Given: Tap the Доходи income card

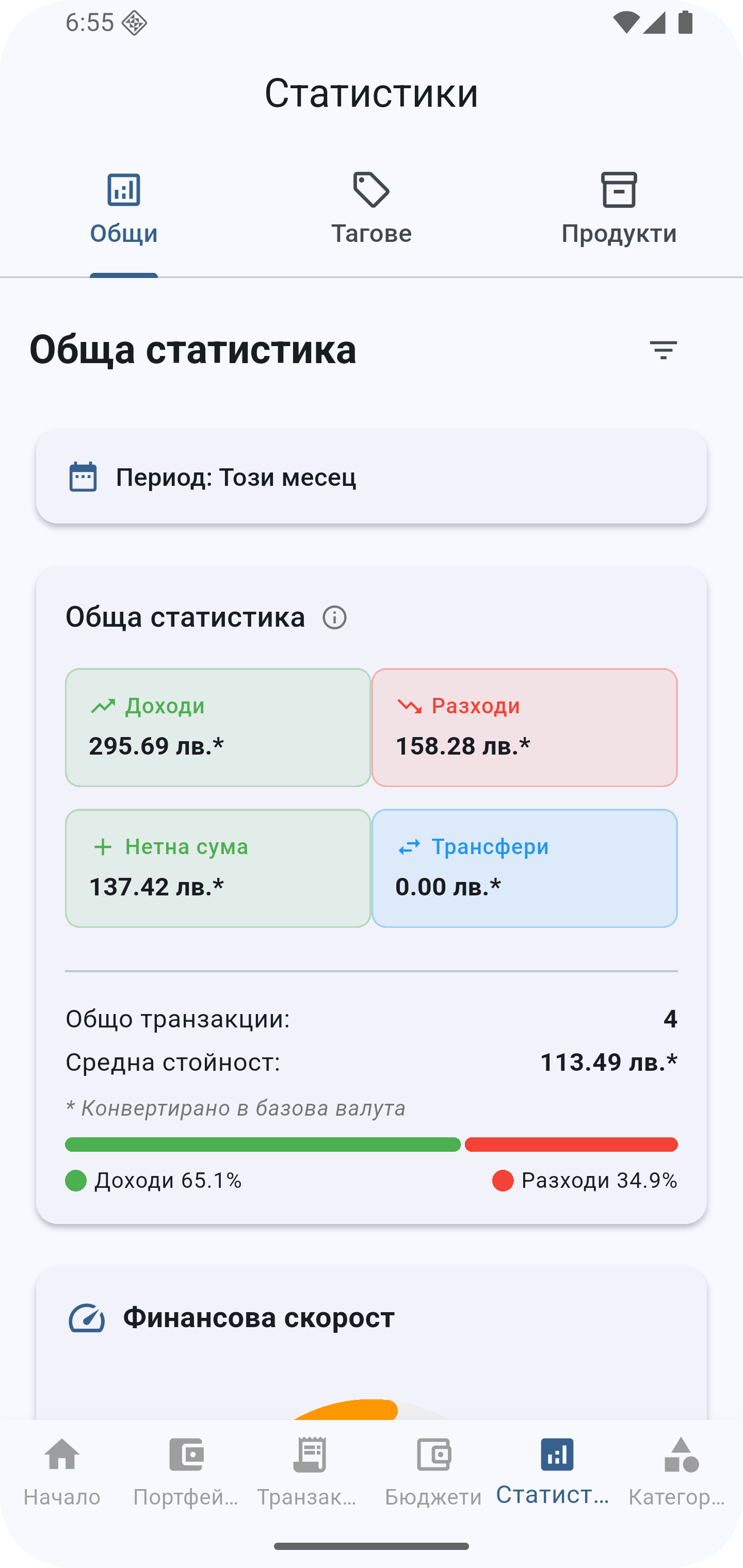Looking at the screenshot, I should pos(218,727).
